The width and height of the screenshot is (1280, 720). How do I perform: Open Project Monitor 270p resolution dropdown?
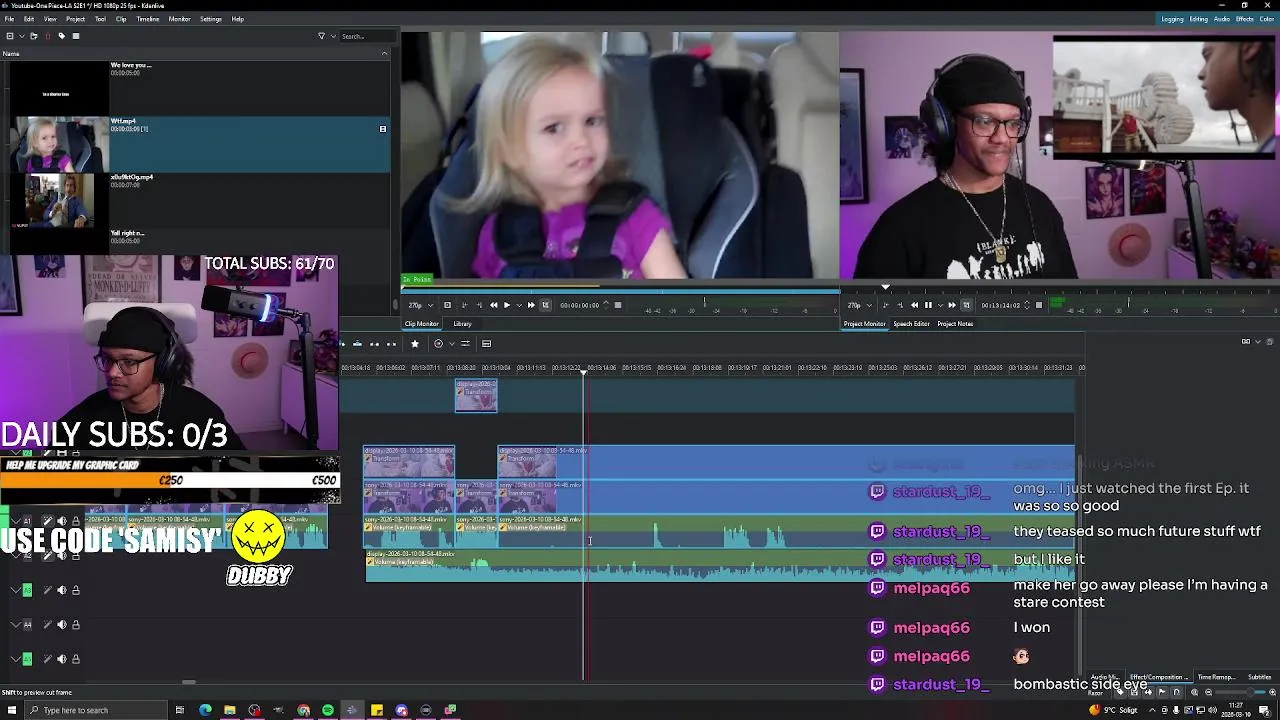[x=859, y=305]
